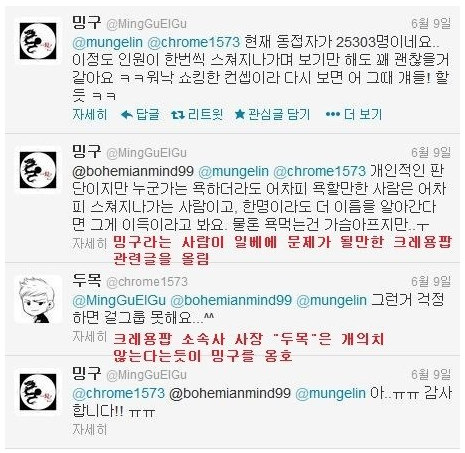Image resolution: width=465 pixels, height=453 pixels.
Task: Expand 자세히 on 두목's tweet
Action: tap(90, 337)
